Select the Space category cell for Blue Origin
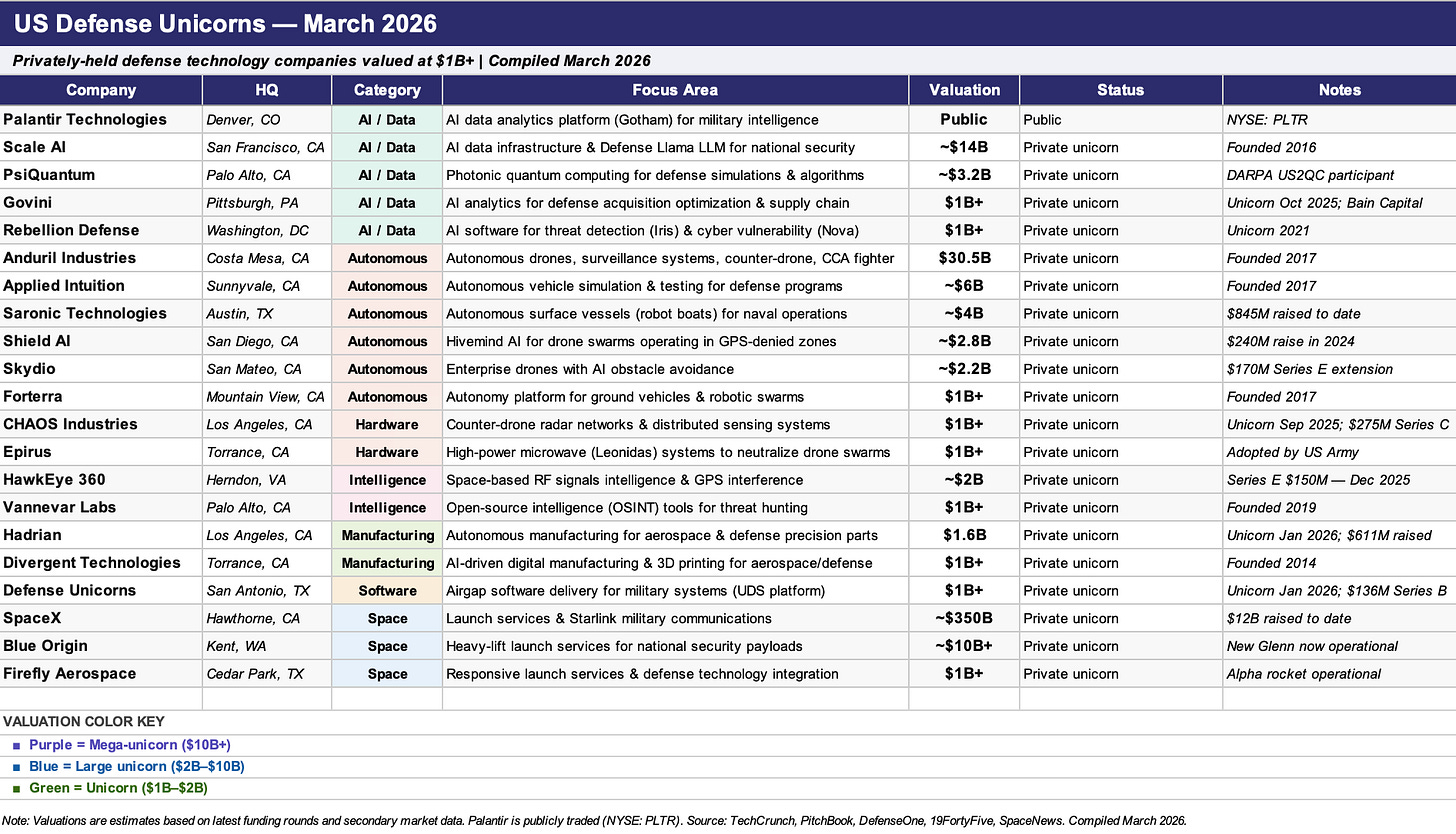 tap(387, 646)
